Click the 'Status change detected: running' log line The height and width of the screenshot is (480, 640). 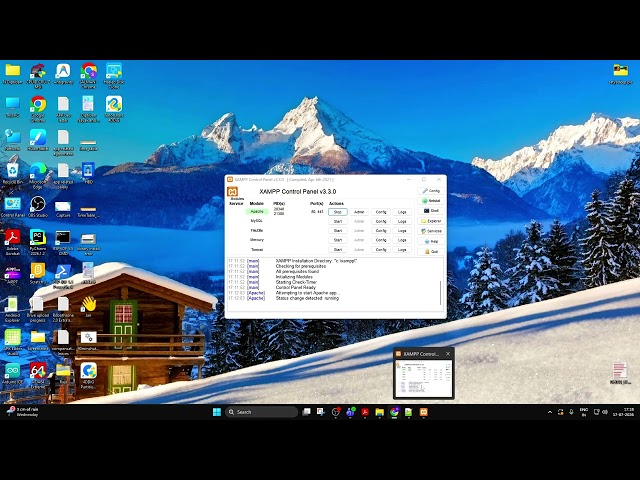307,298
